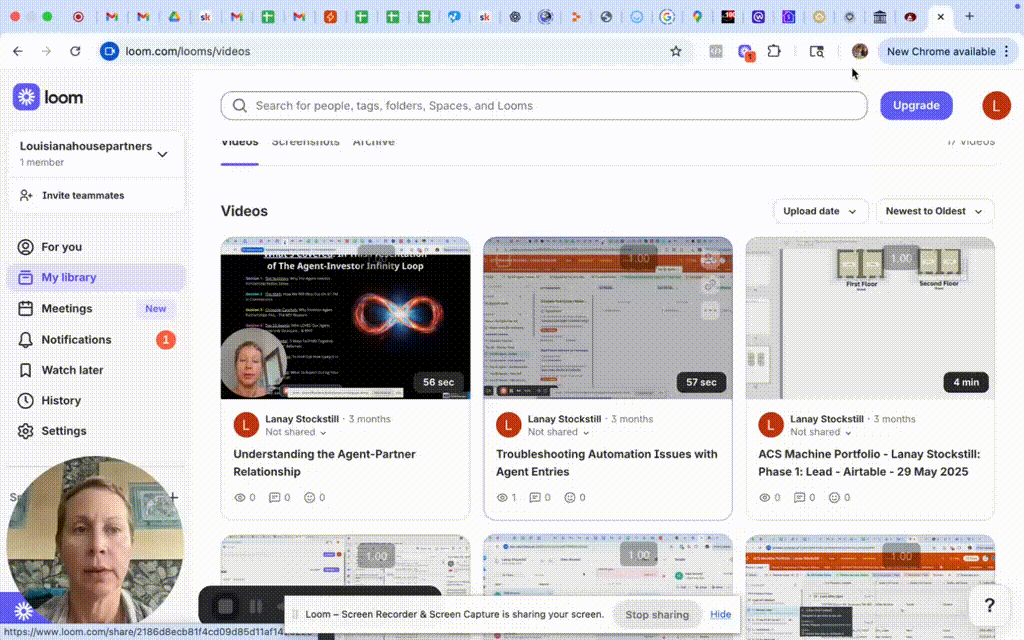Image resolution: width=1024 pixels, height=640 pixels.
Task: Pause recording in Loom control bar
Action: pyautogui.click(x=256, y=607)
